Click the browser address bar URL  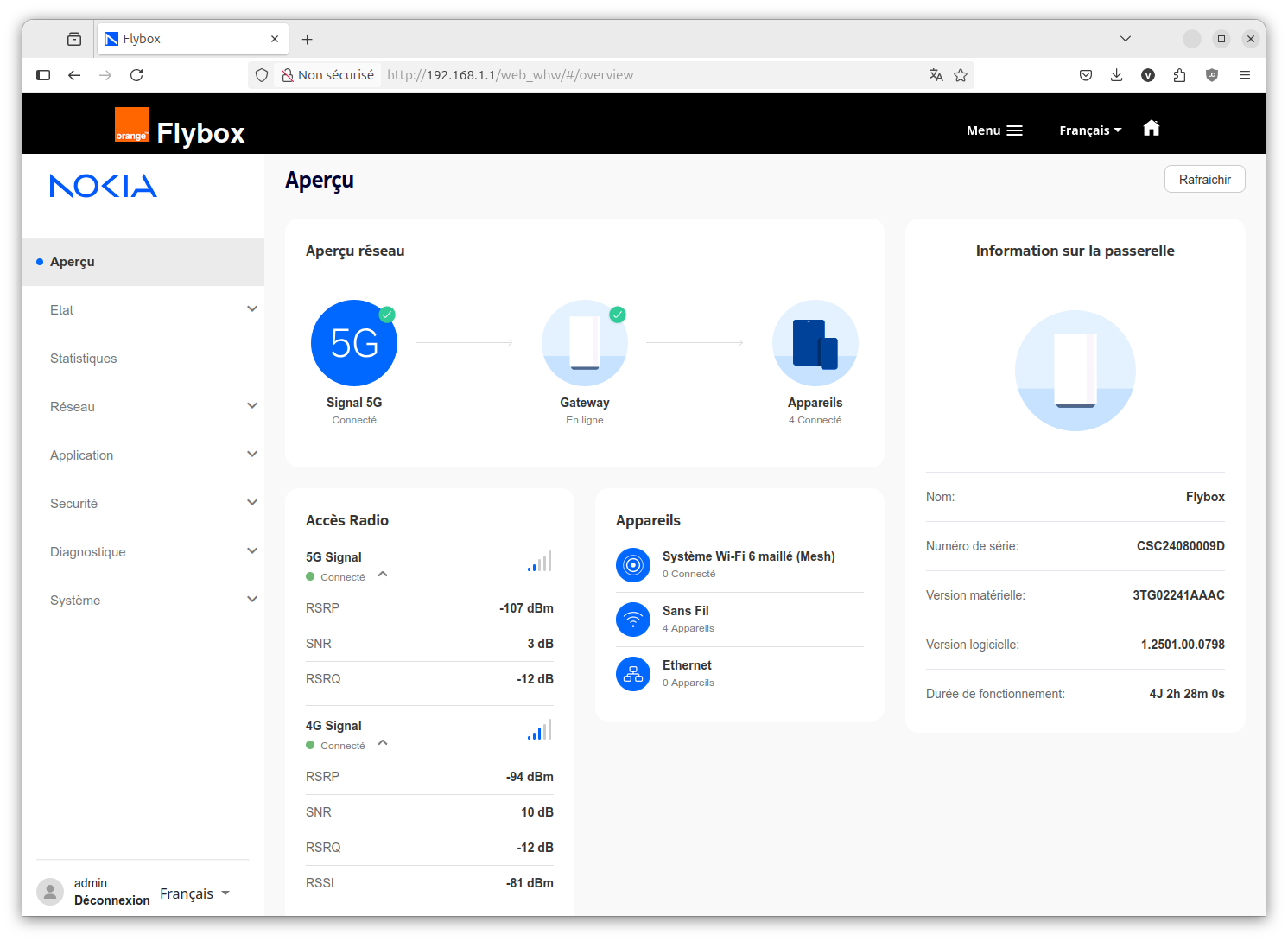click(x=511, y=75)
